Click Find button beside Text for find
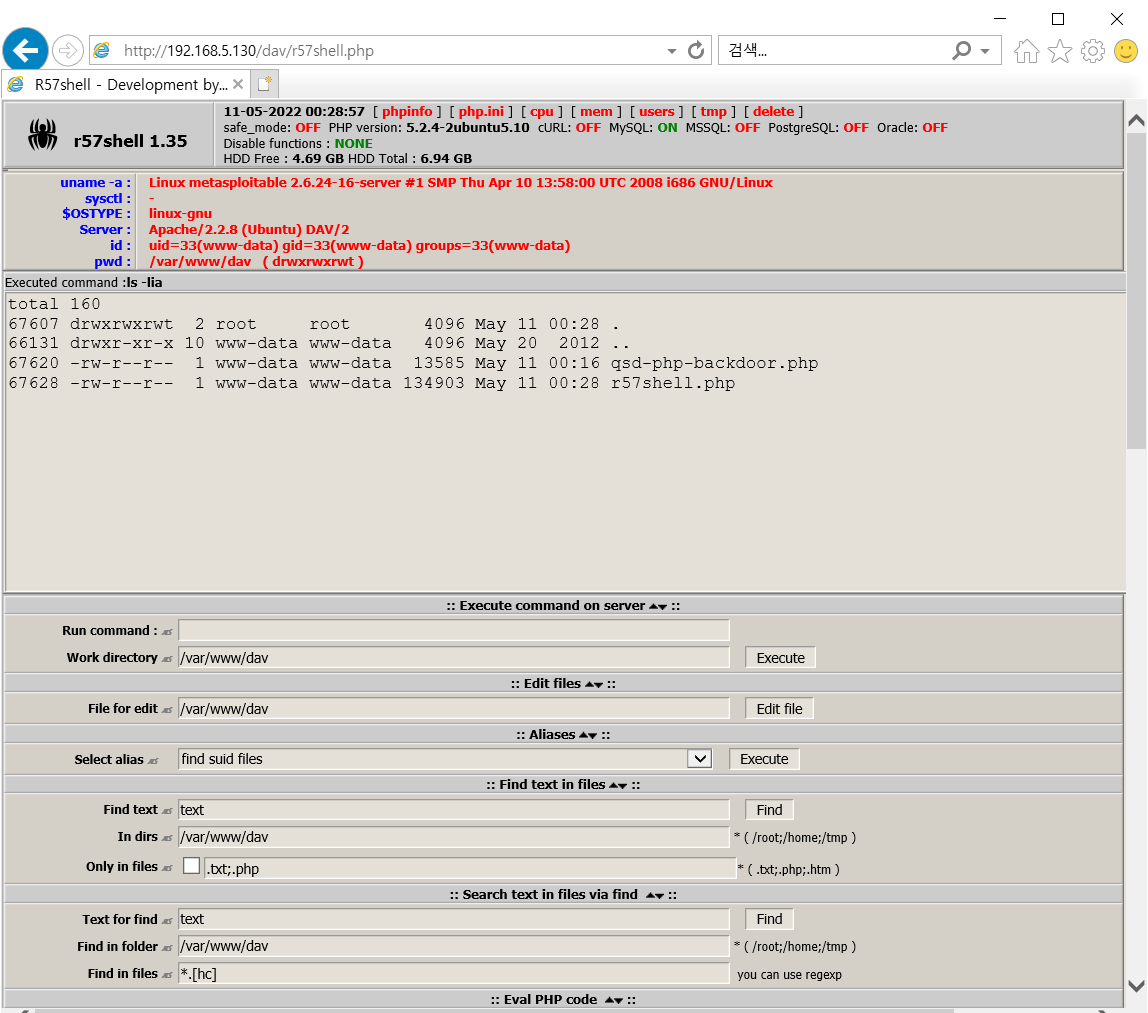Screen dimensions: 1148x1013 click(769, 919)
